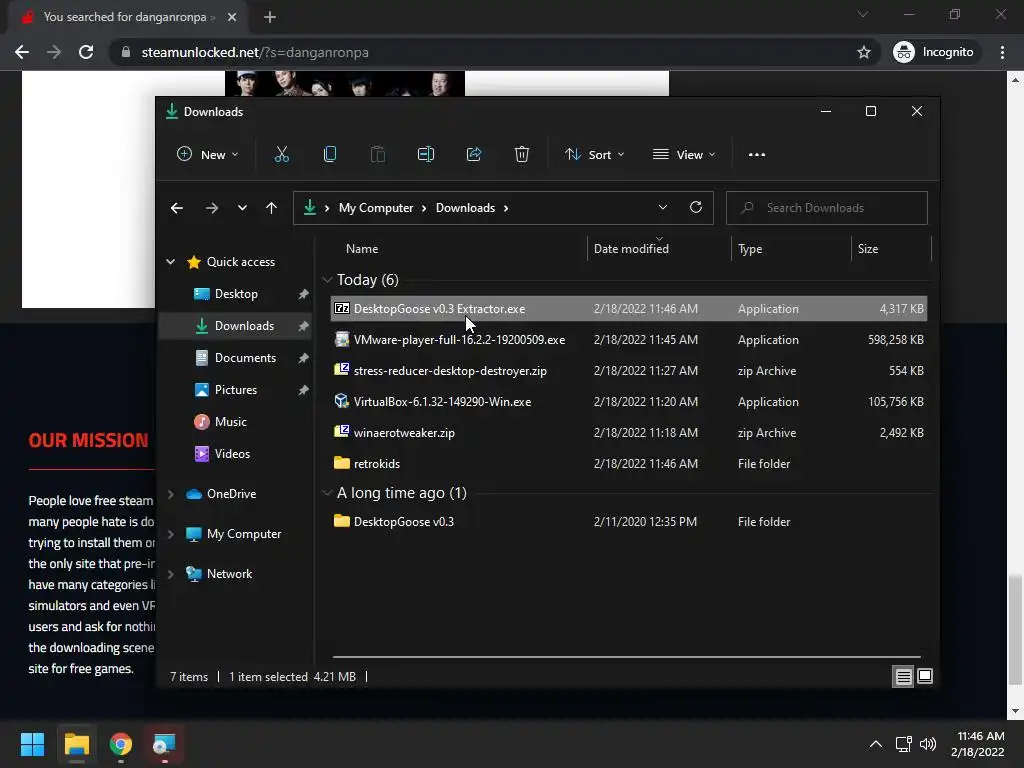1024x768 pixels.
Task: Reload the steamunlocked page in Chrome
Action: click(86, 52)
